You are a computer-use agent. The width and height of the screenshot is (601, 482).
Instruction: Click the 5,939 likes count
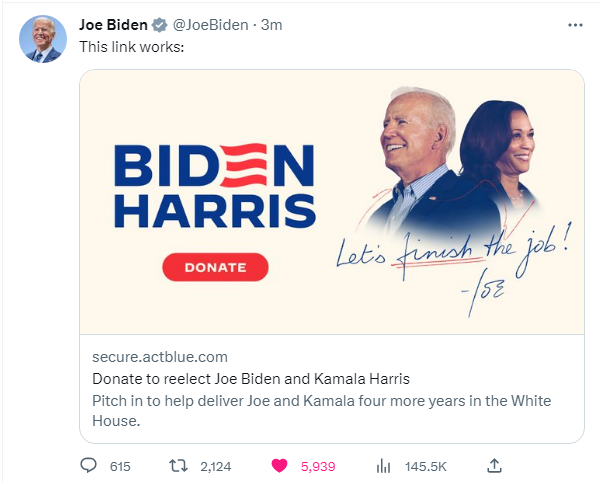click(318, 467)
